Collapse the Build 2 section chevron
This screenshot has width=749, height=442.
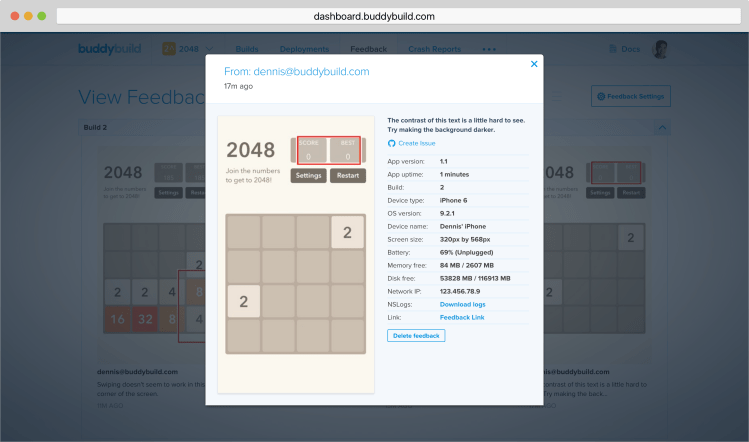662,128
